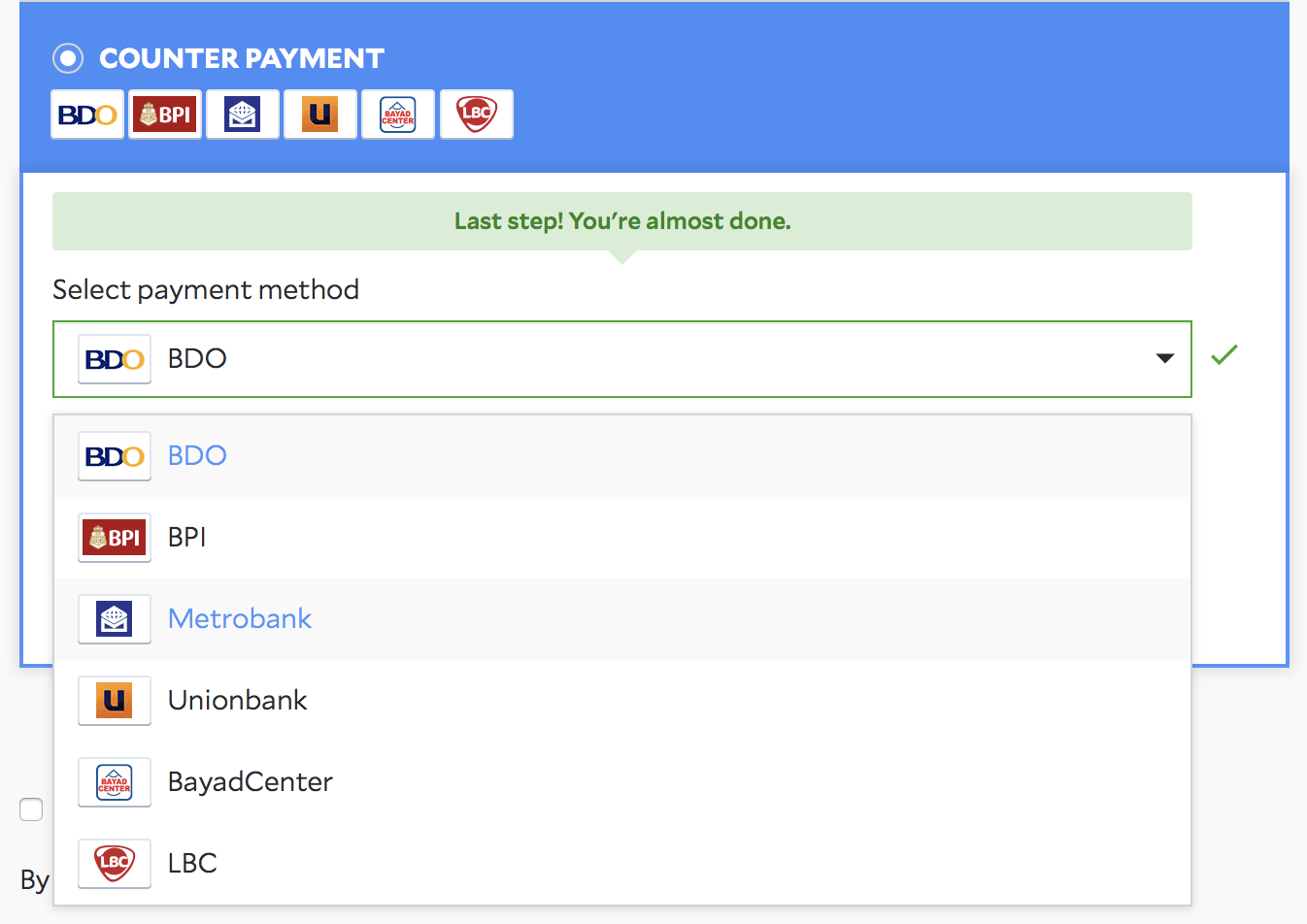This screenshot has width=1307, height=924.
Task: Click the LBC logo in header row
Action: [x=477, y=115]
